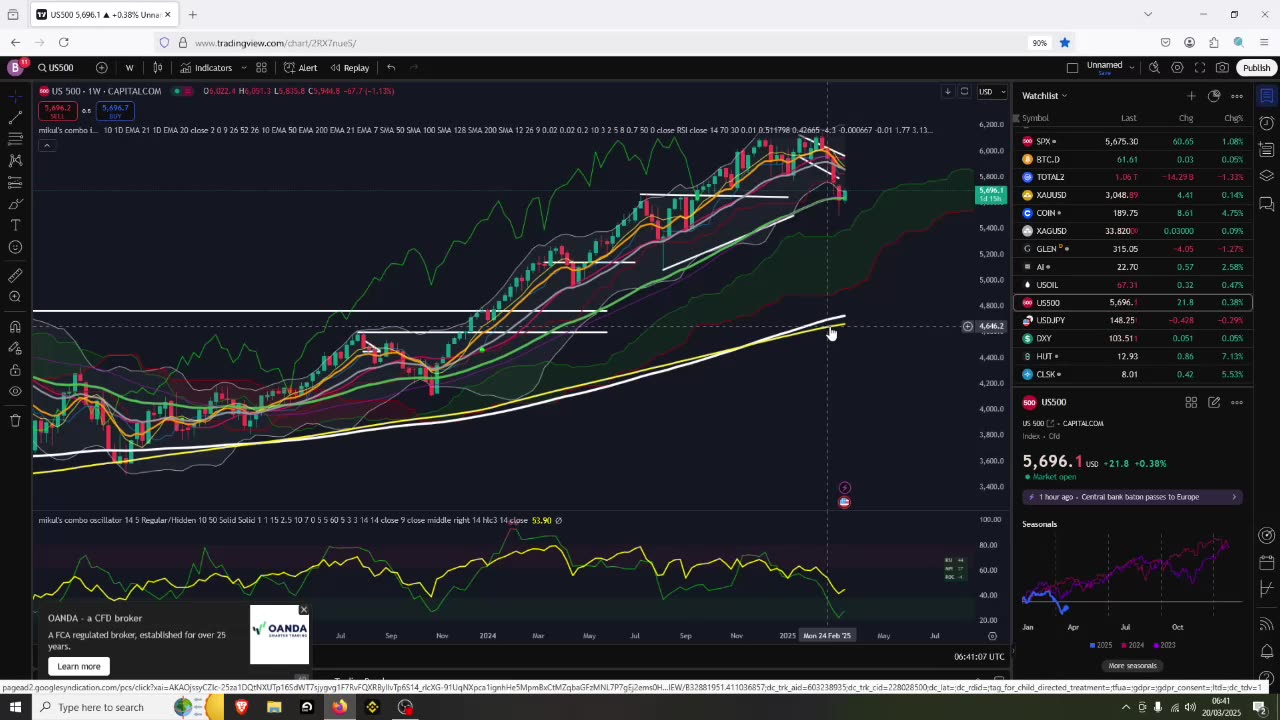Select the crosshair cursor tool
The height and width of the screenshot is (720, 1280).
[15, 97]
